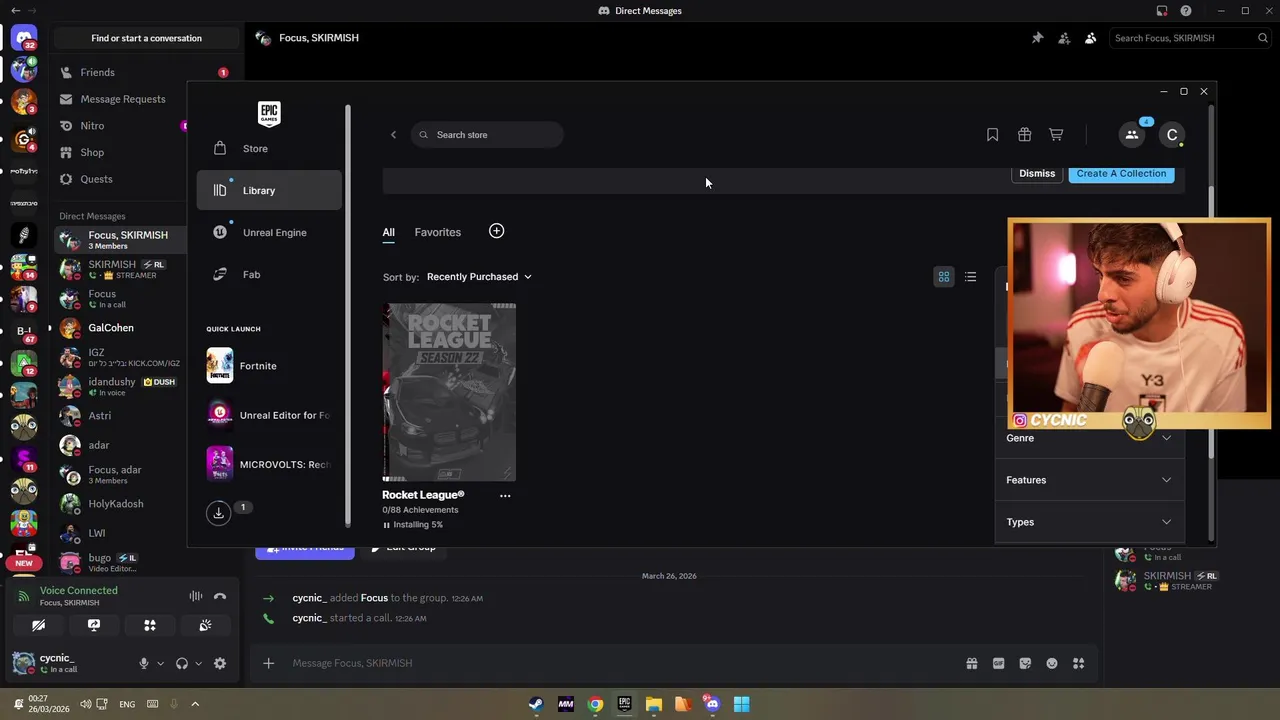Viewport: 1280px width, 720px height.
Task: Expand the Types filter
Action: pyautogui.click(x=1090, y=522)
